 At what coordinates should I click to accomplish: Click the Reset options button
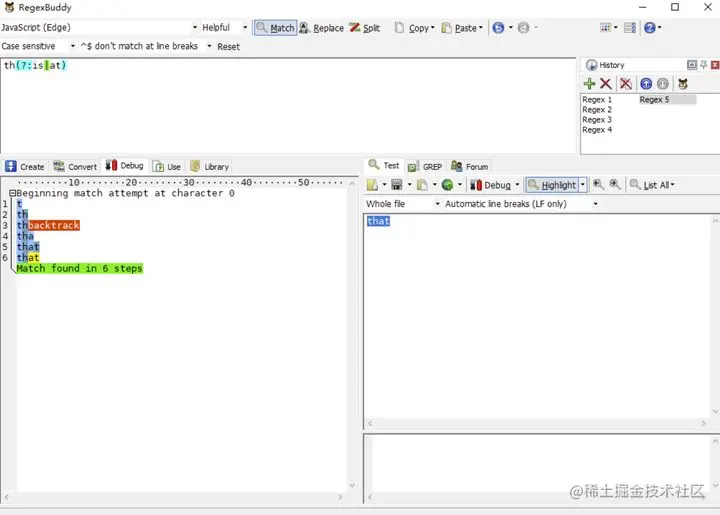click(x=229, y=47)
